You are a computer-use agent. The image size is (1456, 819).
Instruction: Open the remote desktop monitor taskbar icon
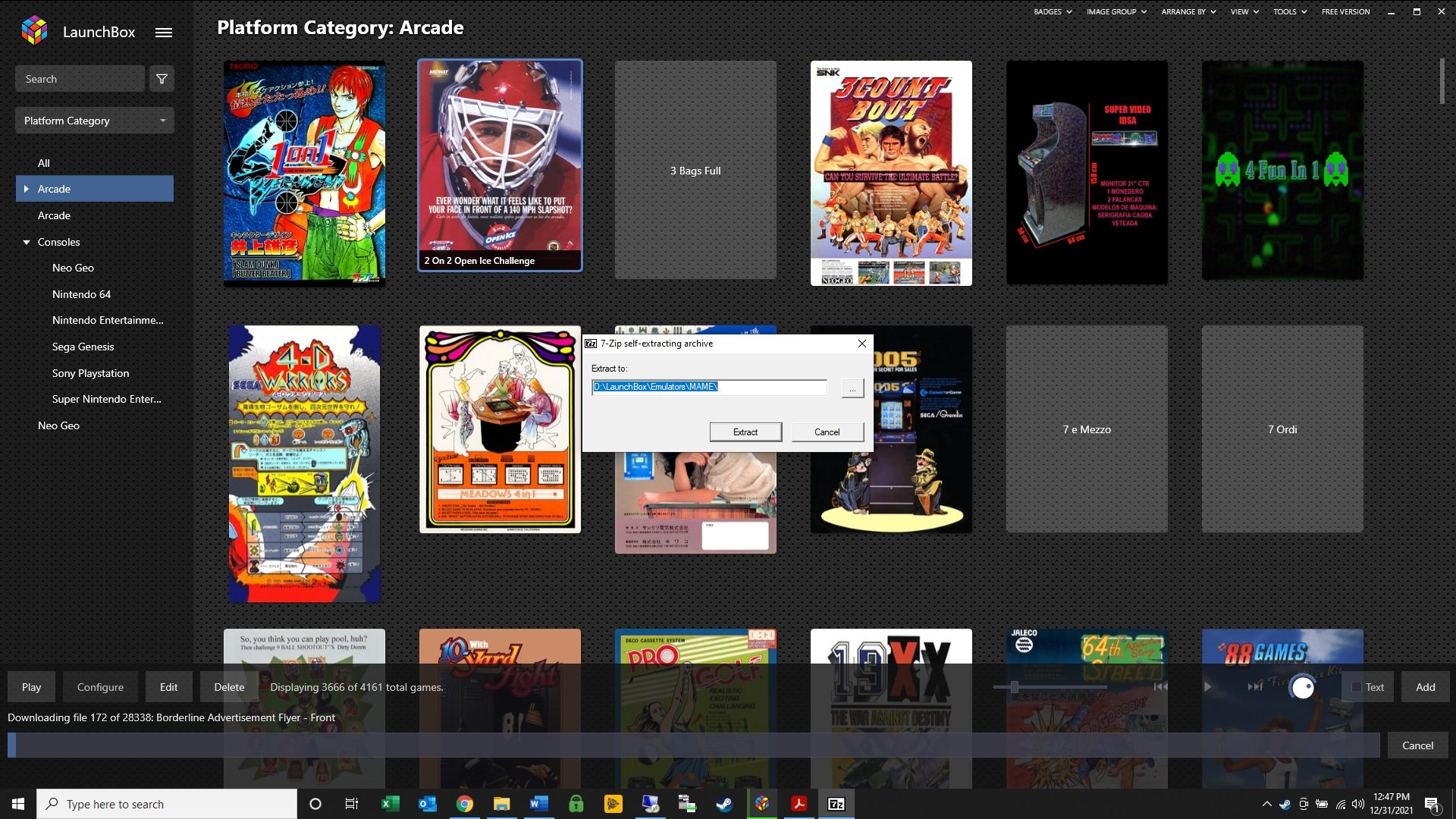[x=650, y=804]
